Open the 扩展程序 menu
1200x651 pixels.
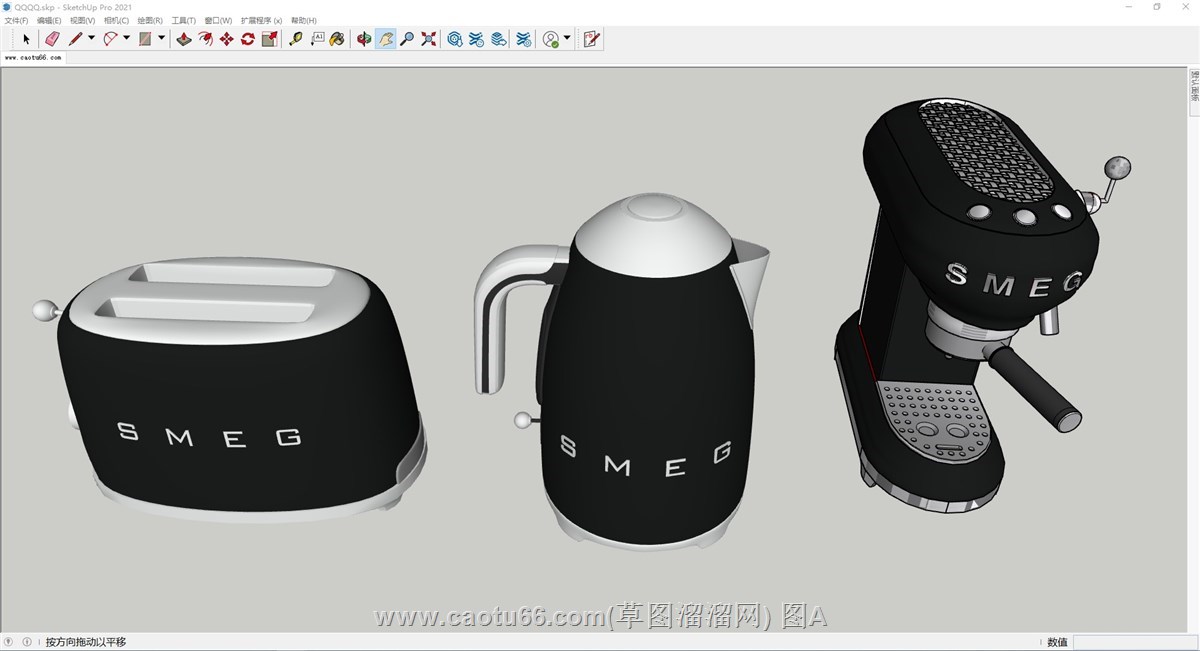point(261,20)
